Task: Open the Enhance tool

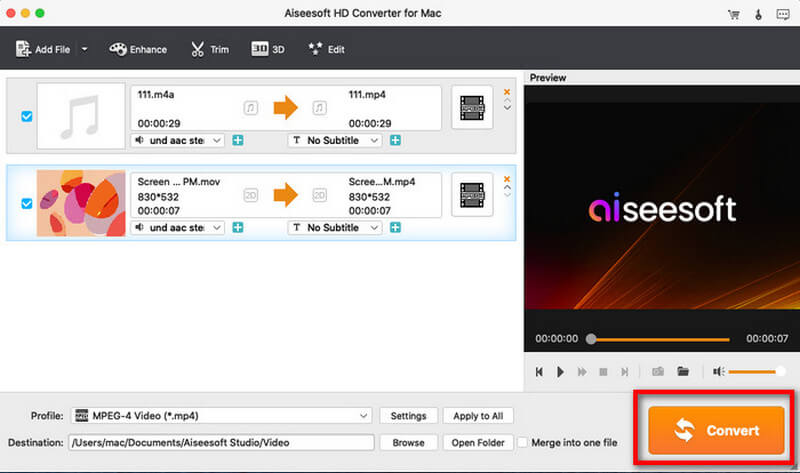Action: pyautogui.click(x=137, y=49)
